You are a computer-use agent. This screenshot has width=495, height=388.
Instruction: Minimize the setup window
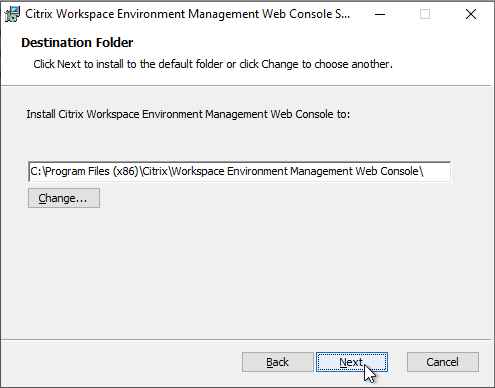coord(380,14)
